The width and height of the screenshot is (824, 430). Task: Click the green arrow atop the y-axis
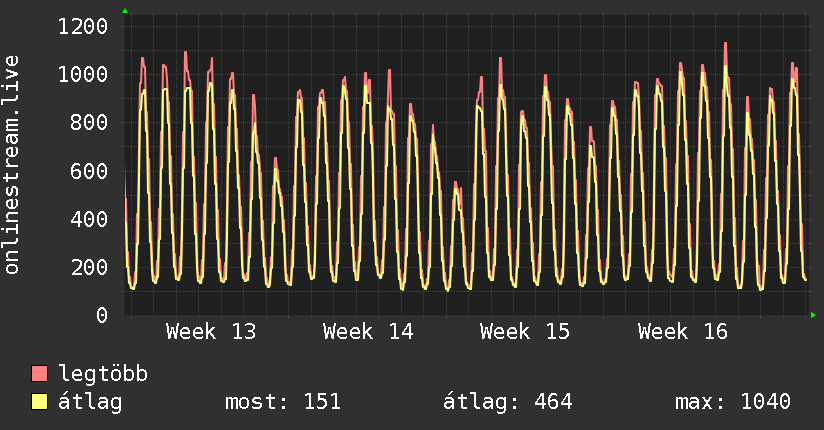coord(125,11)
